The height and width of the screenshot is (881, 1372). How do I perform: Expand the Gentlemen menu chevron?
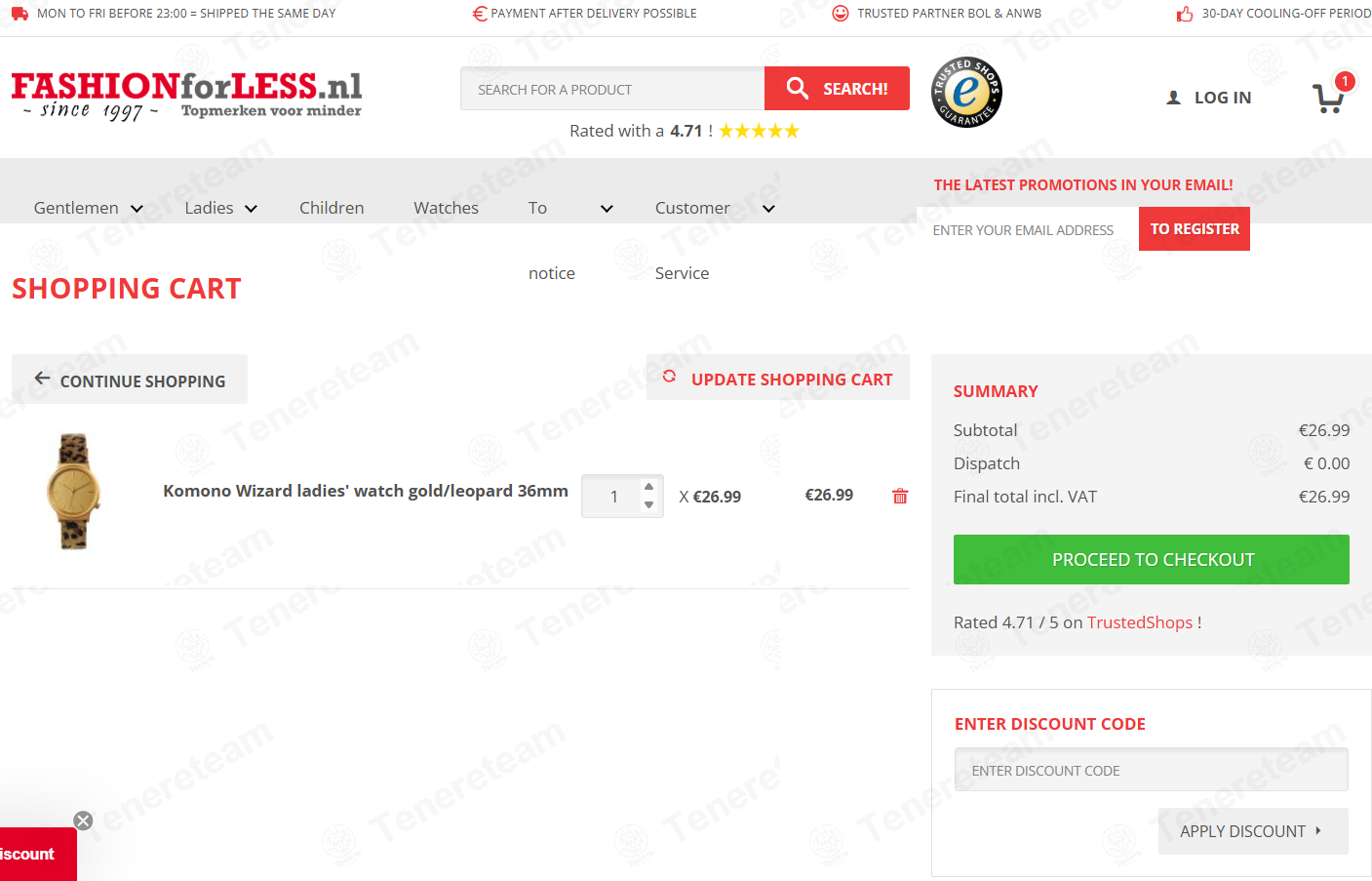click(137, 209)
